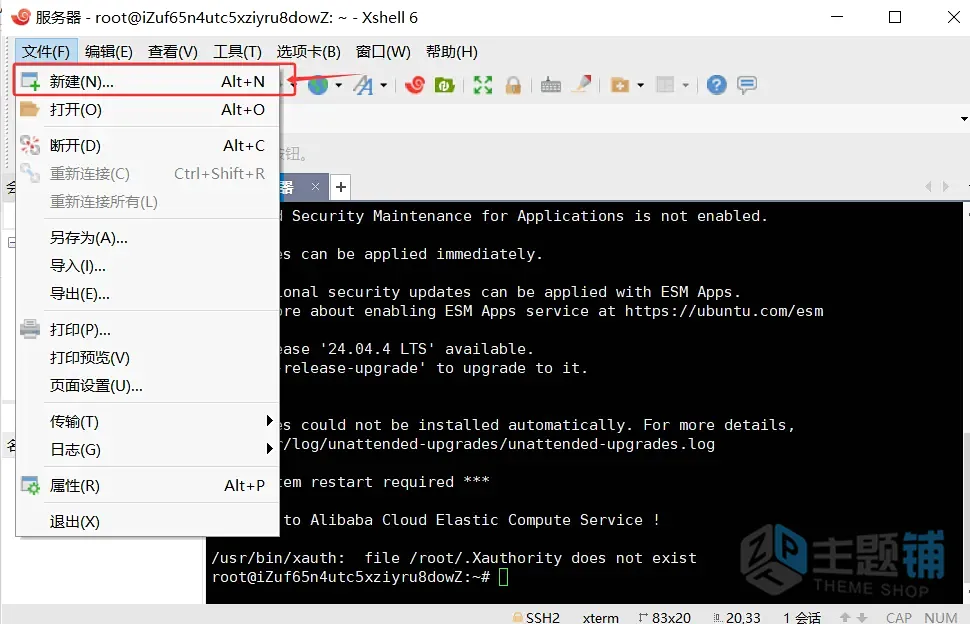Click the red Xmanager swirl icon

click(x=414, y=85)
